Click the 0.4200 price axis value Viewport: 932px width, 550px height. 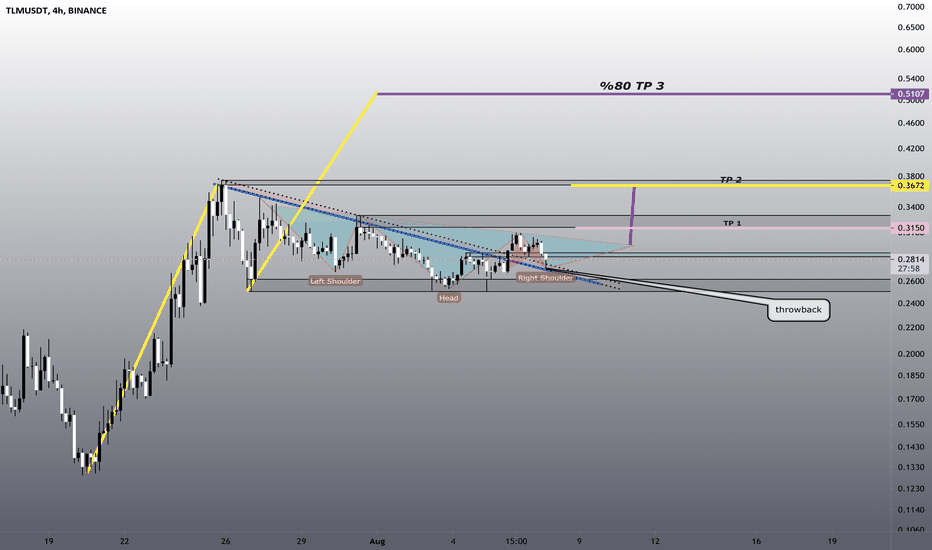(x=911, y=149)
